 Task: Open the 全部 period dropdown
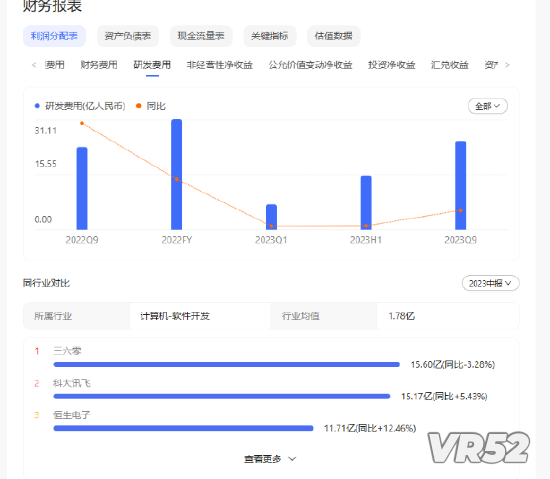click(x=488, y=106)
